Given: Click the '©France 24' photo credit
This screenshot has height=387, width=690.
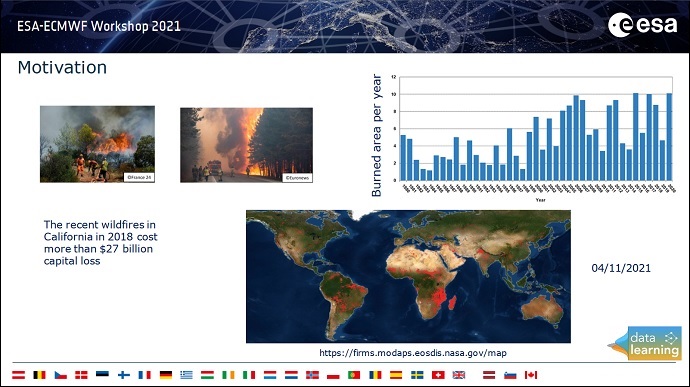Looking at the screenshot, I should [x=139, y=177].
